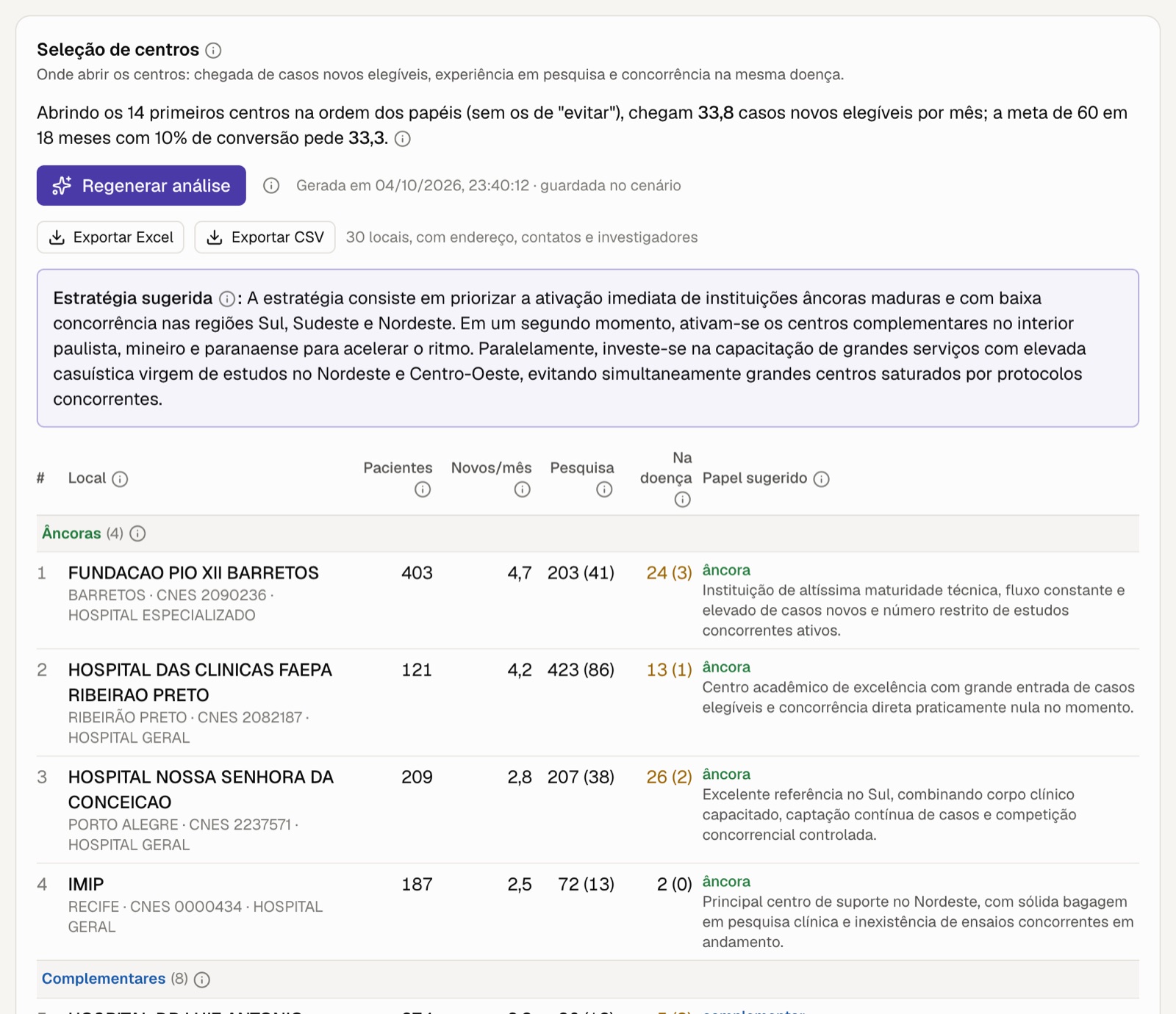Click info icon beside Local column header
This screenshot has height=1014, width=1176.
point(120,479)
